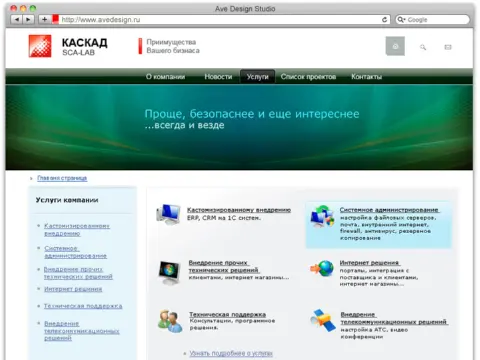Viewport: 480px width, 360px height.
Task: Click banner subtitle ...всегда и везде
Action: tap(184, 125)
